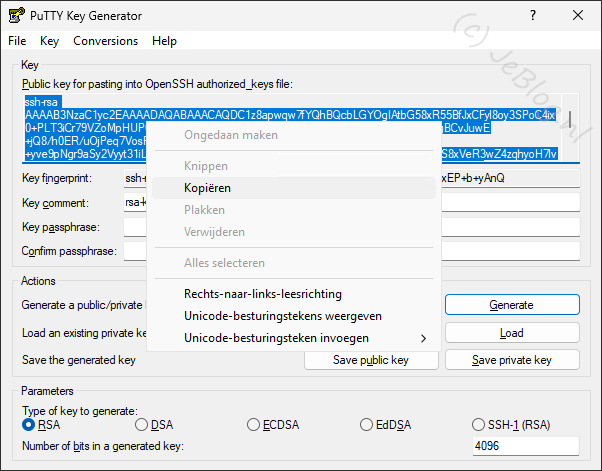Image resolution: width=602 pixels, height=471 pixels.
Task: Select the ECDSA key type
Action: (254, 425)
